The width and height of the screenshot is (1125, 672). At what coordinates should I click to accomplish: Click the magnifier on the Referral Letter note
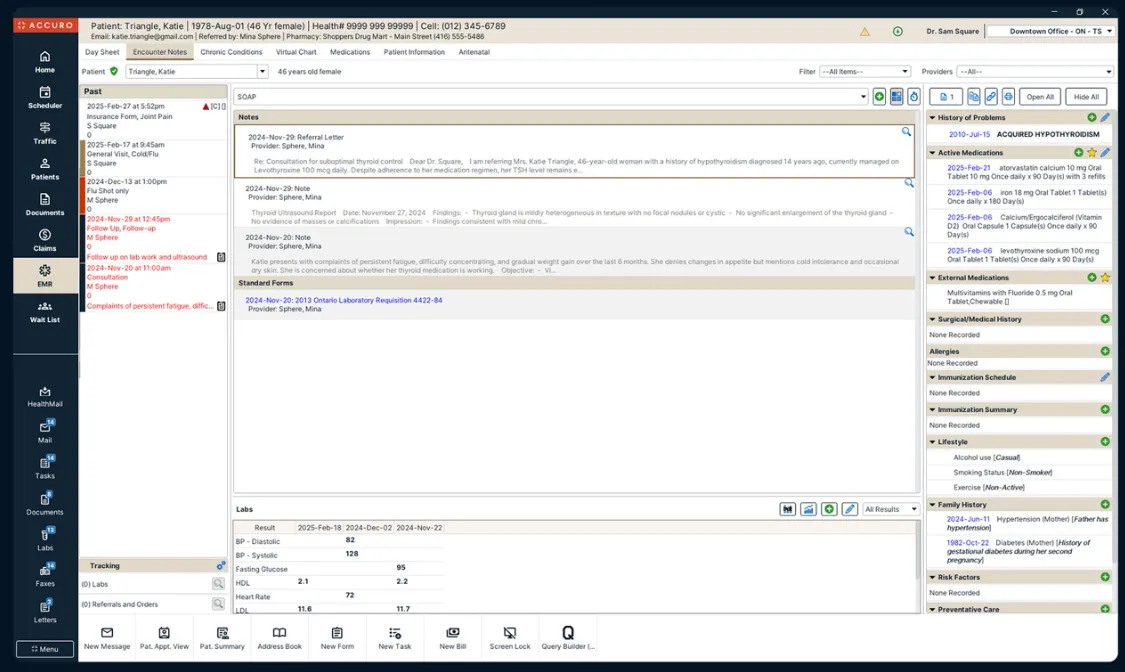[x=906, y=130]
